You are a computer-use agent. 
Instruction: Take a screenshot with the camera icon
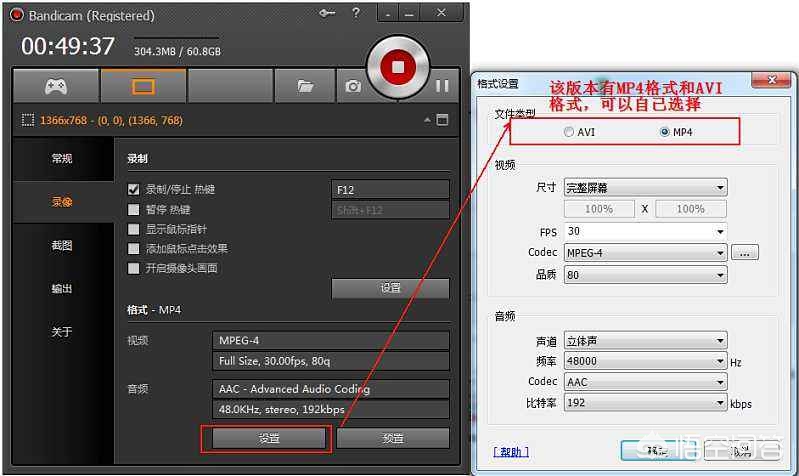click(353, 86)
